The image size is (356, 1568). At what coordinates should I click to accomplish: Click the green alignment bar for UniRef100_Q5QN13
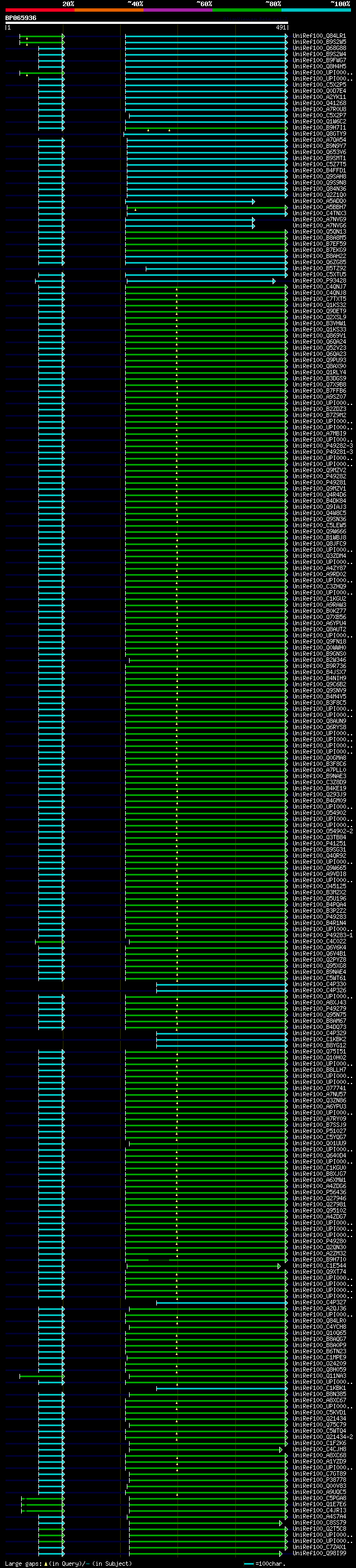coord(206,232)
